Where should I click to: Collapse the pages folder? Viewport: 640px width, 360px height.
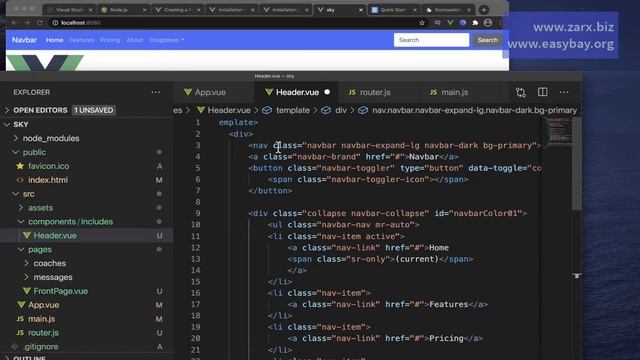tap(21, 249)
